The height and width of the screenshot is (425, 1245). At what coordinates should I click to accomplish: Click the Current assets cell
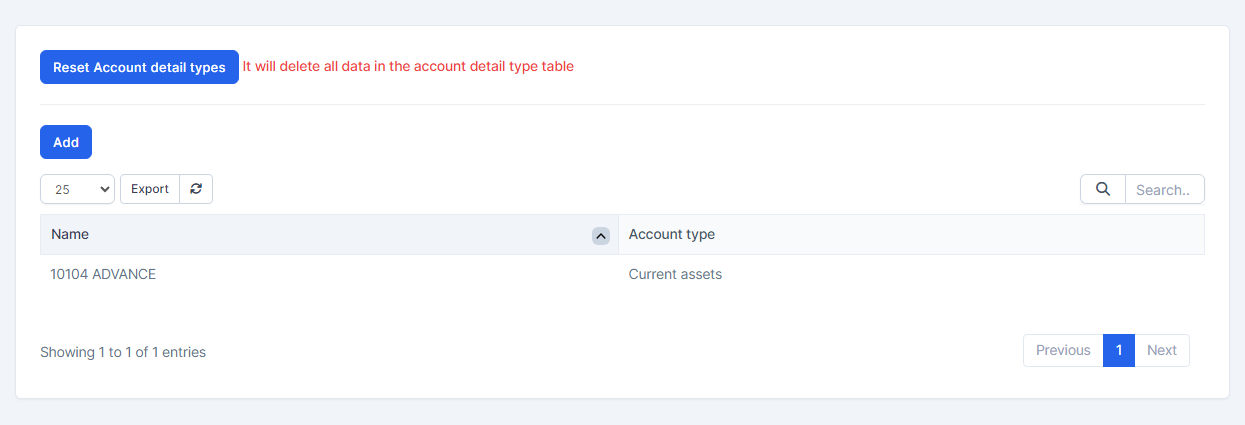coord(675,274)
